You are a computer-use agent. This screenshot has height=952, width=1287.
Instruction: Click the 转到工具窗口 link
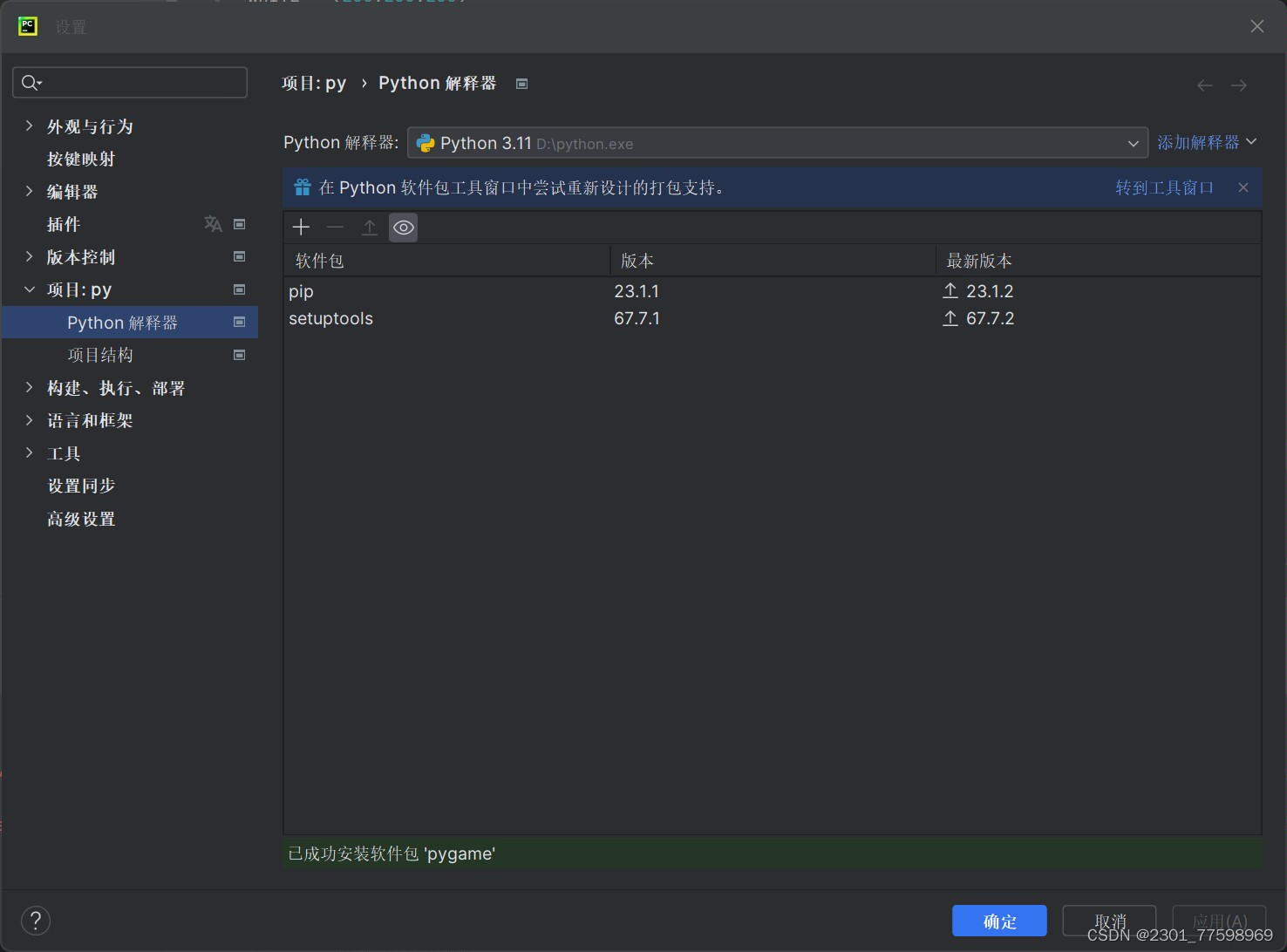1164,187
